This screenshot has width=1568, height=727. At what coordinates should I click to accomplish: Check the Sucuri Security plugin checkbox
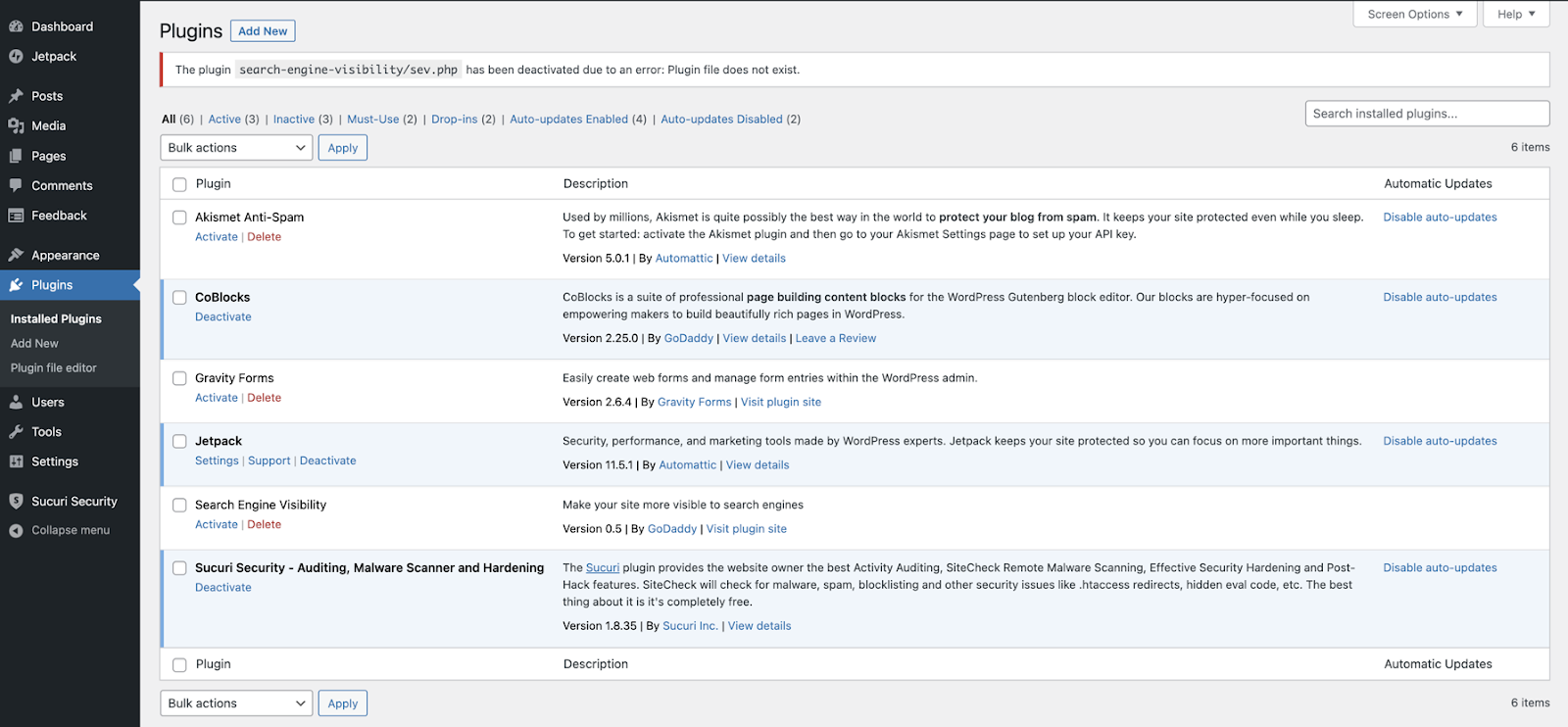[179, 568]
